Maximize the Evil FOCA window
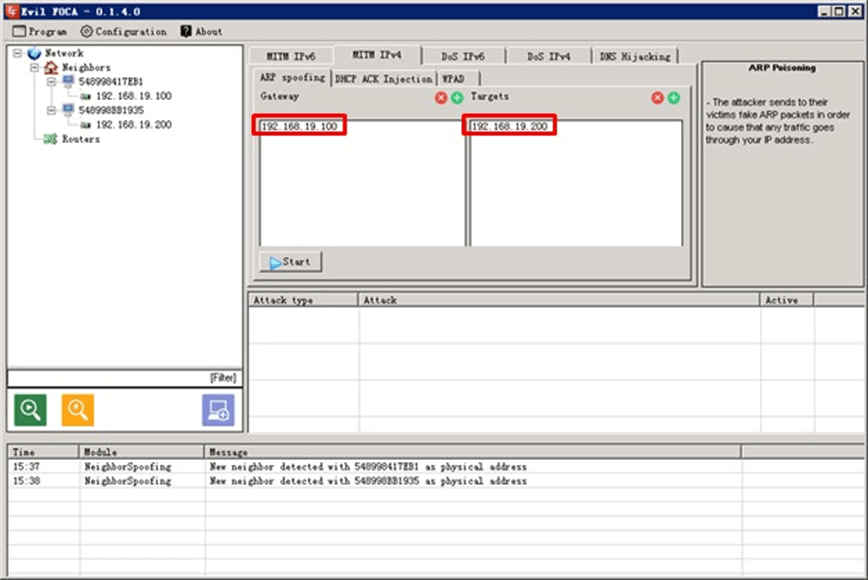868x580 pixels. tap(840, 11)
